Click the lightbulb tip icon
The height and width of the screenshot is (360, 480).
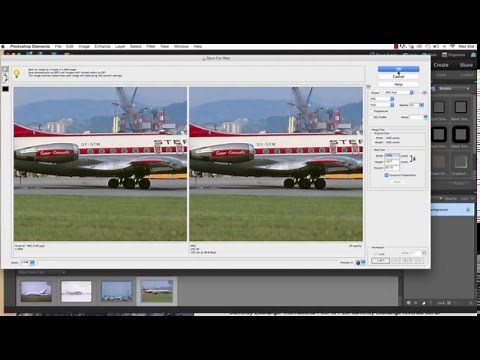pos(16,73)
